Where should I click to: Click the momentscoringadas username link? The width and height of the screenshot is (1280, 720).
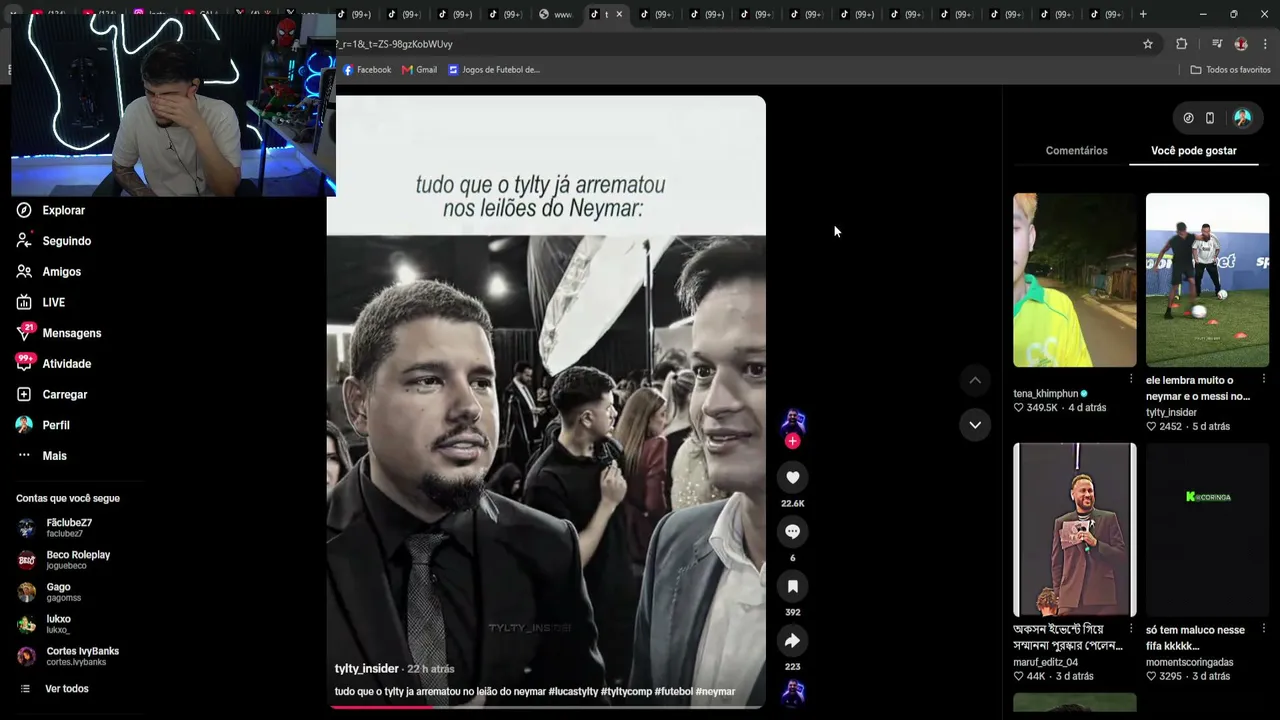coord(1190,662)
